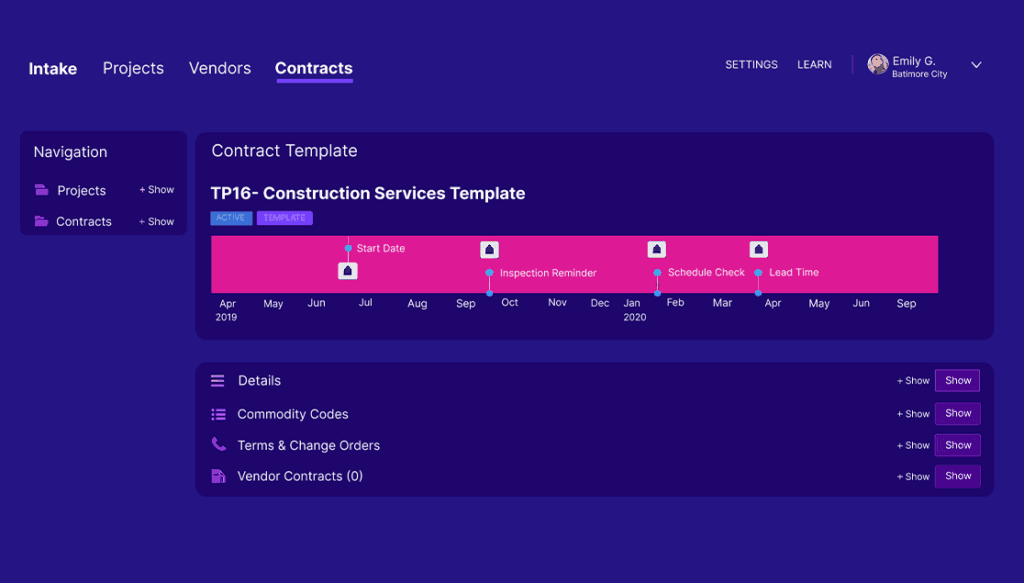Toggle the ACTIVE status tag
The image size is (1024, 583).
[231, 218]
